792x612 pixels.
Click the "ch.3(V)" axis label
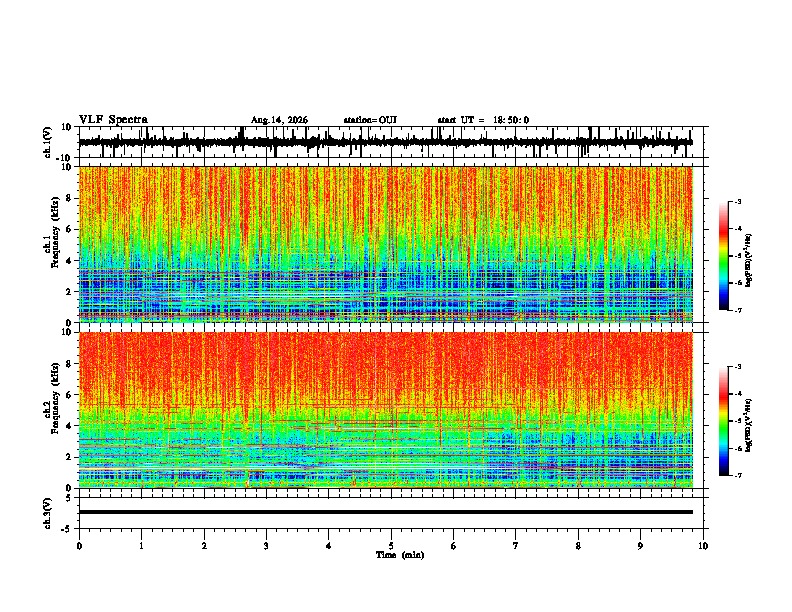point(47,514)
